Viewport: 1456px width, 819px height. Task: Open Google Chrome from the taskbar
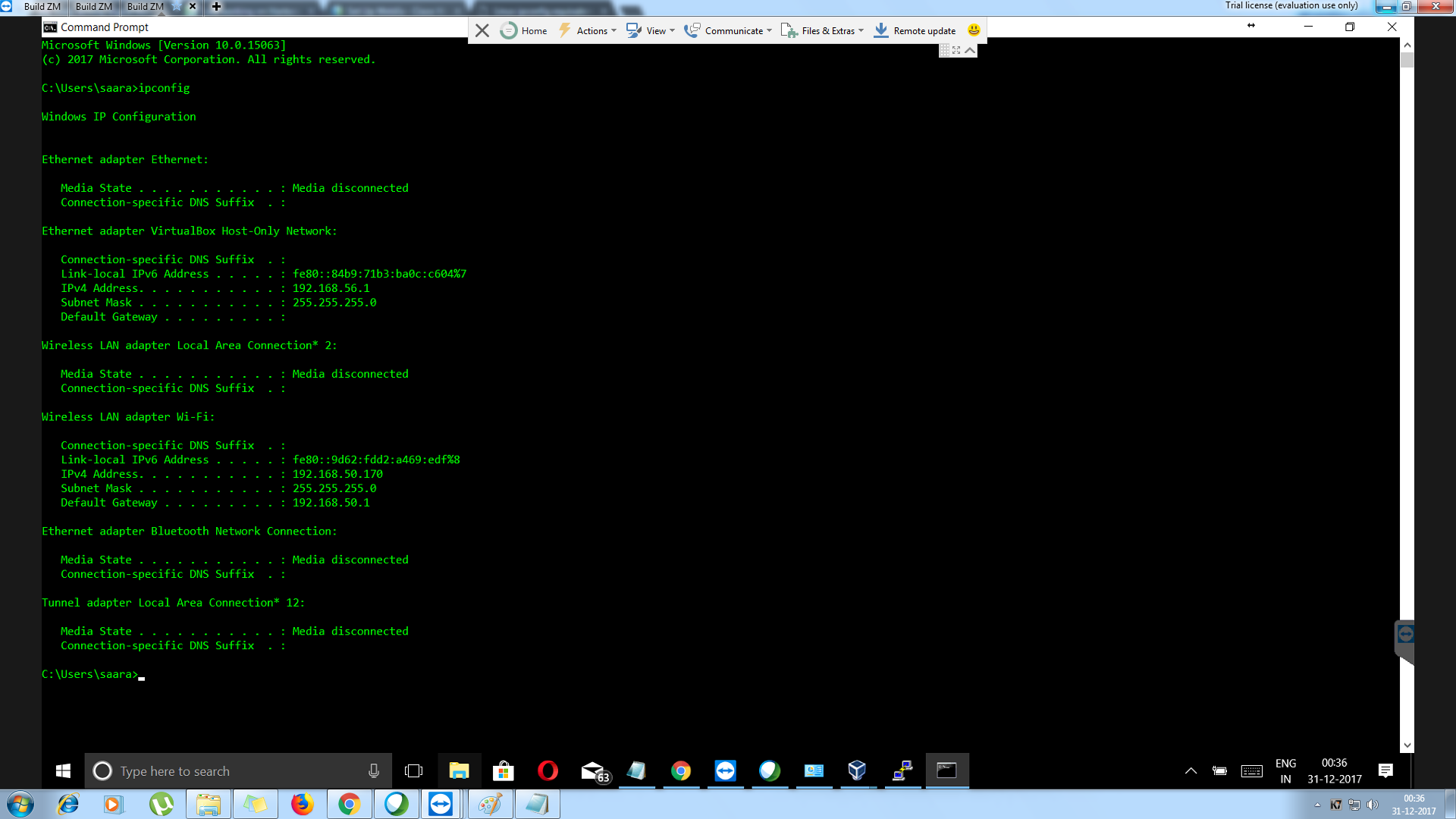(682, 770)
